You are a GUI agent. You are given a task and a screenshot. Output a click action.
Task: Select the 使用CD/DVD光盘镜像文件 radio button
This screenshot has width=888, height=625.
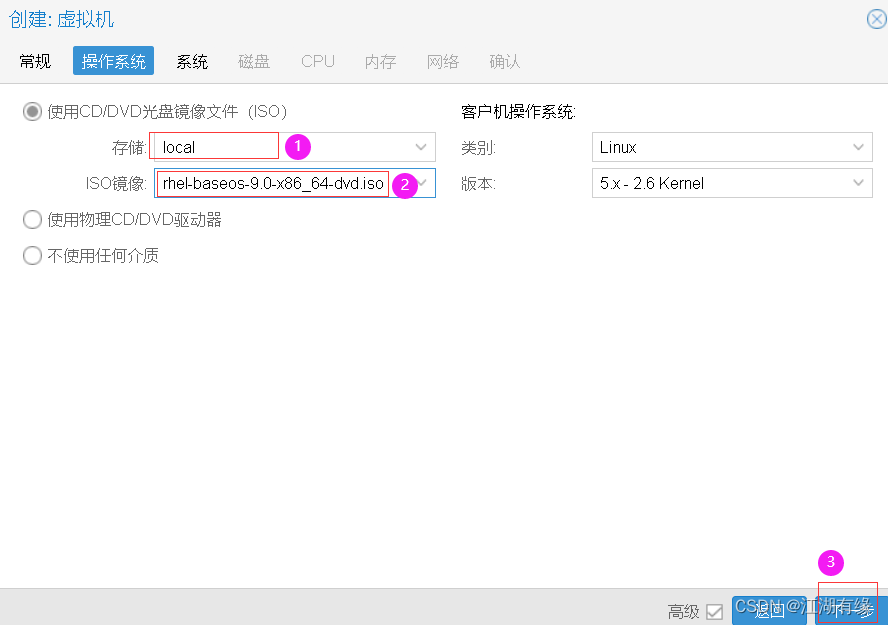tap(31, 110)
